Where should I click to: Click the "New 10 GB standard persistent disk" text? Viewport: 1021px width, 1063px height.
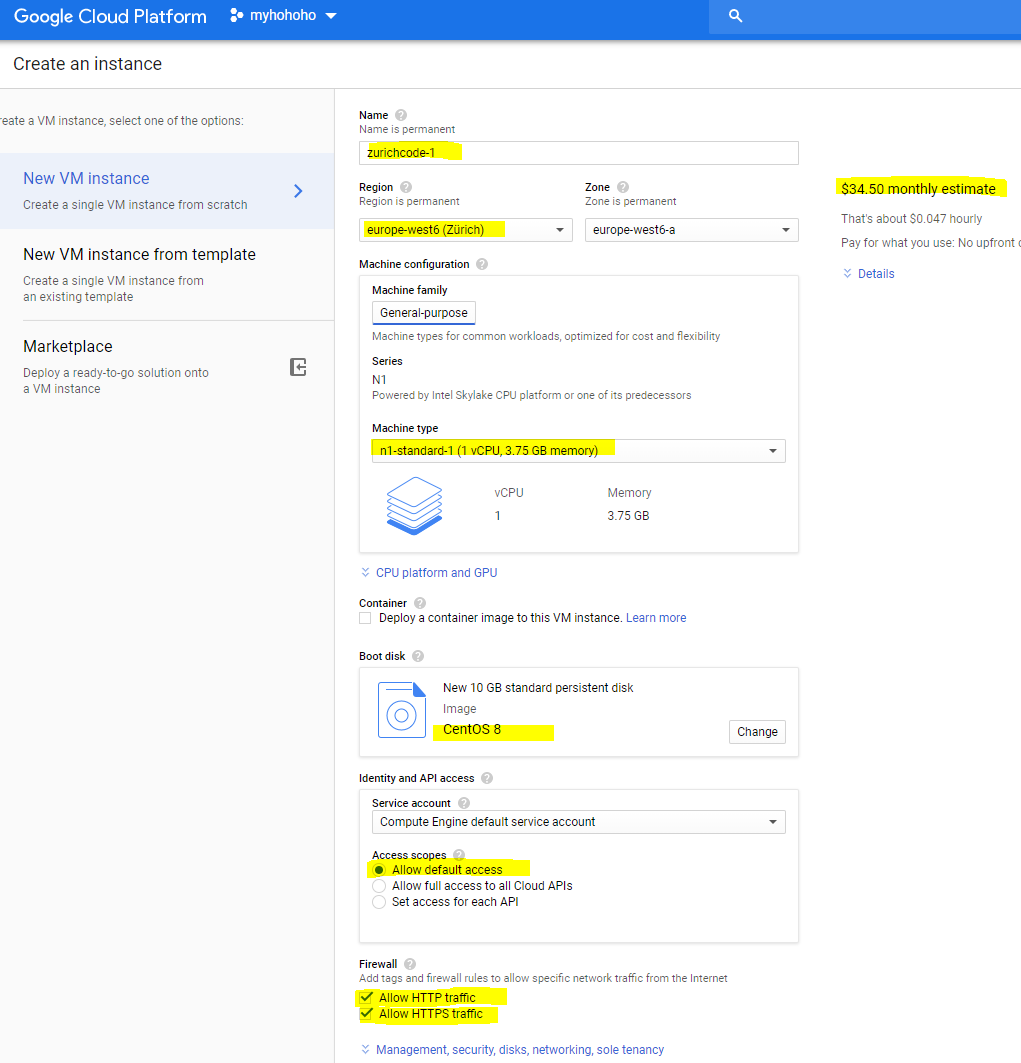538,687
